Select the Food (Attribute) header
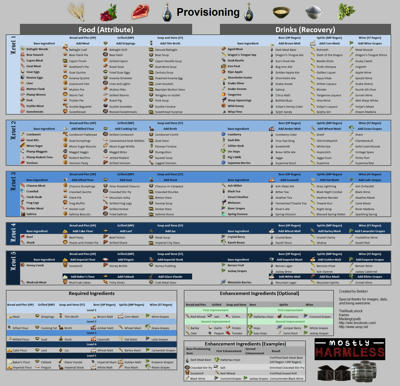 (106, 29)
